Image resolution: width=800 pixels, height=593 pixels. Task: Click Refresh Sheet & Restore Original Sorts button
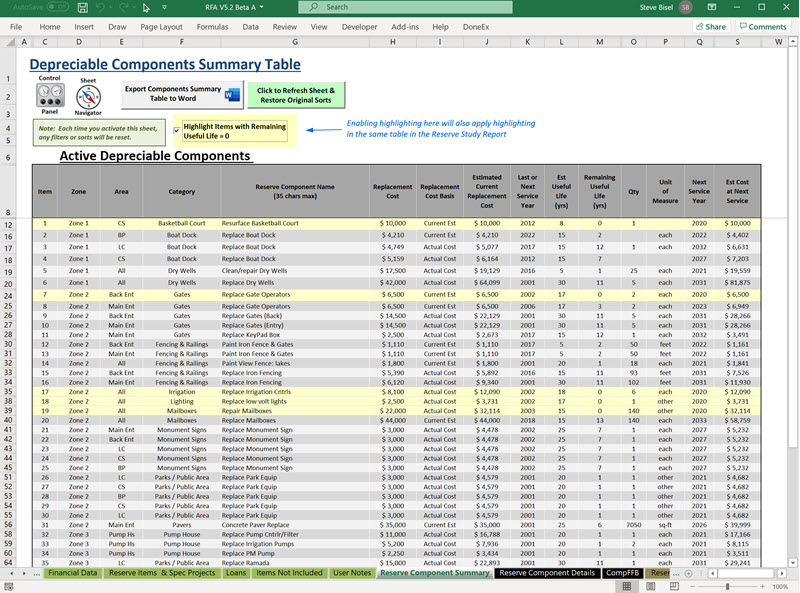click(295, 95)
